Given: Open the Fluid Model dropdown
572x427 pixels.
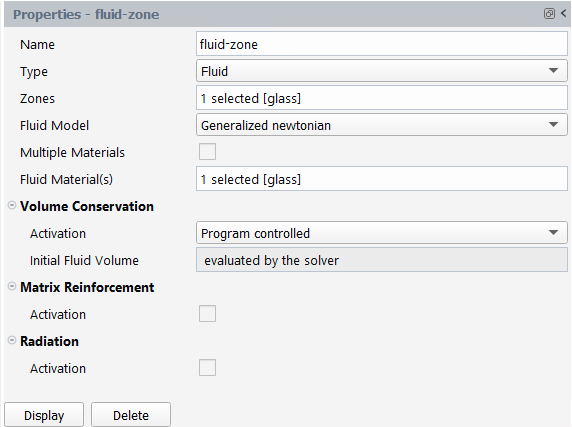Looking at the screenshot, I should tap(382, 125).
